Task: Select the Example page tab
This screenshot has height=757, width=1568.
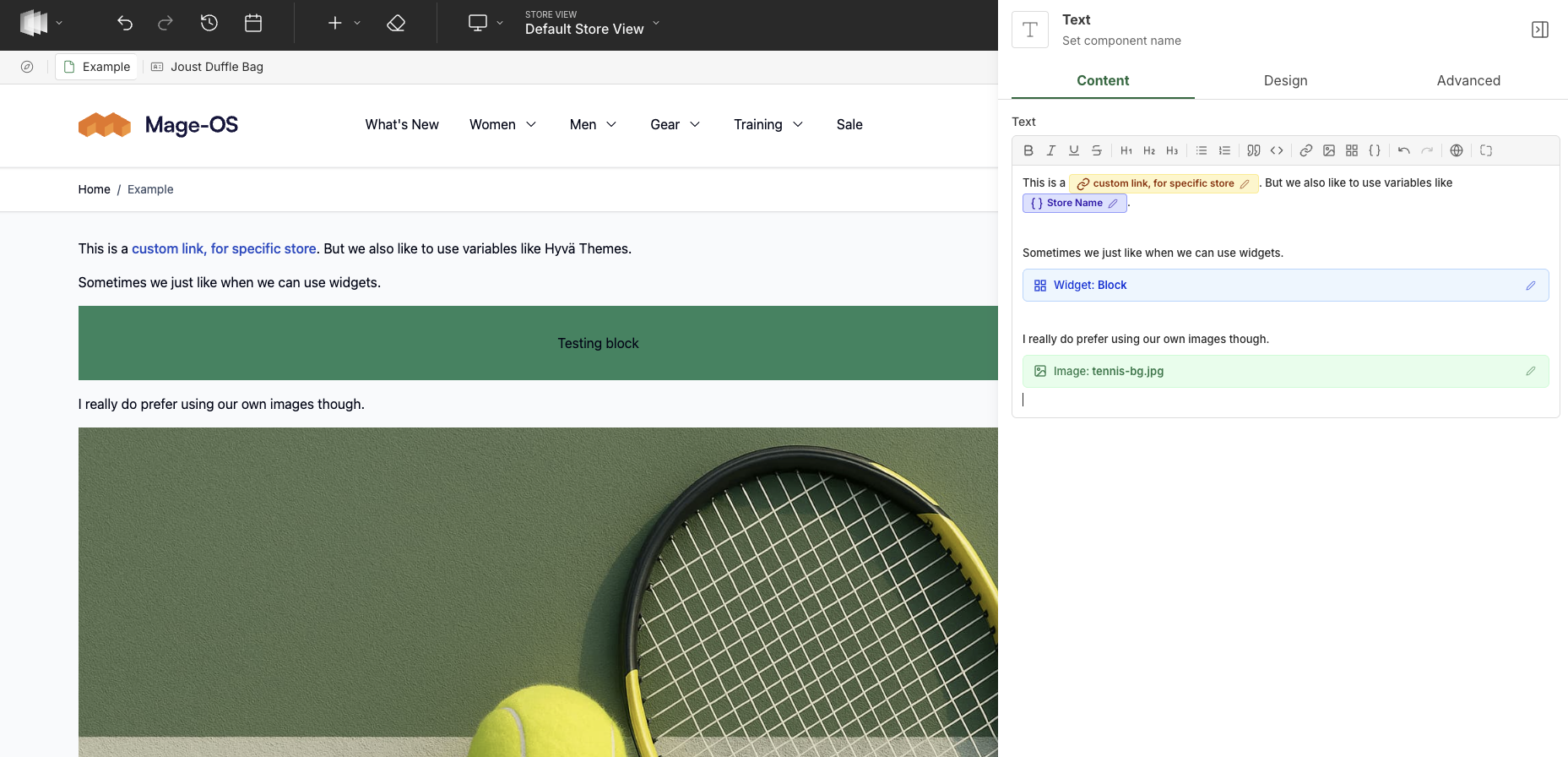Action: point(96,67)
